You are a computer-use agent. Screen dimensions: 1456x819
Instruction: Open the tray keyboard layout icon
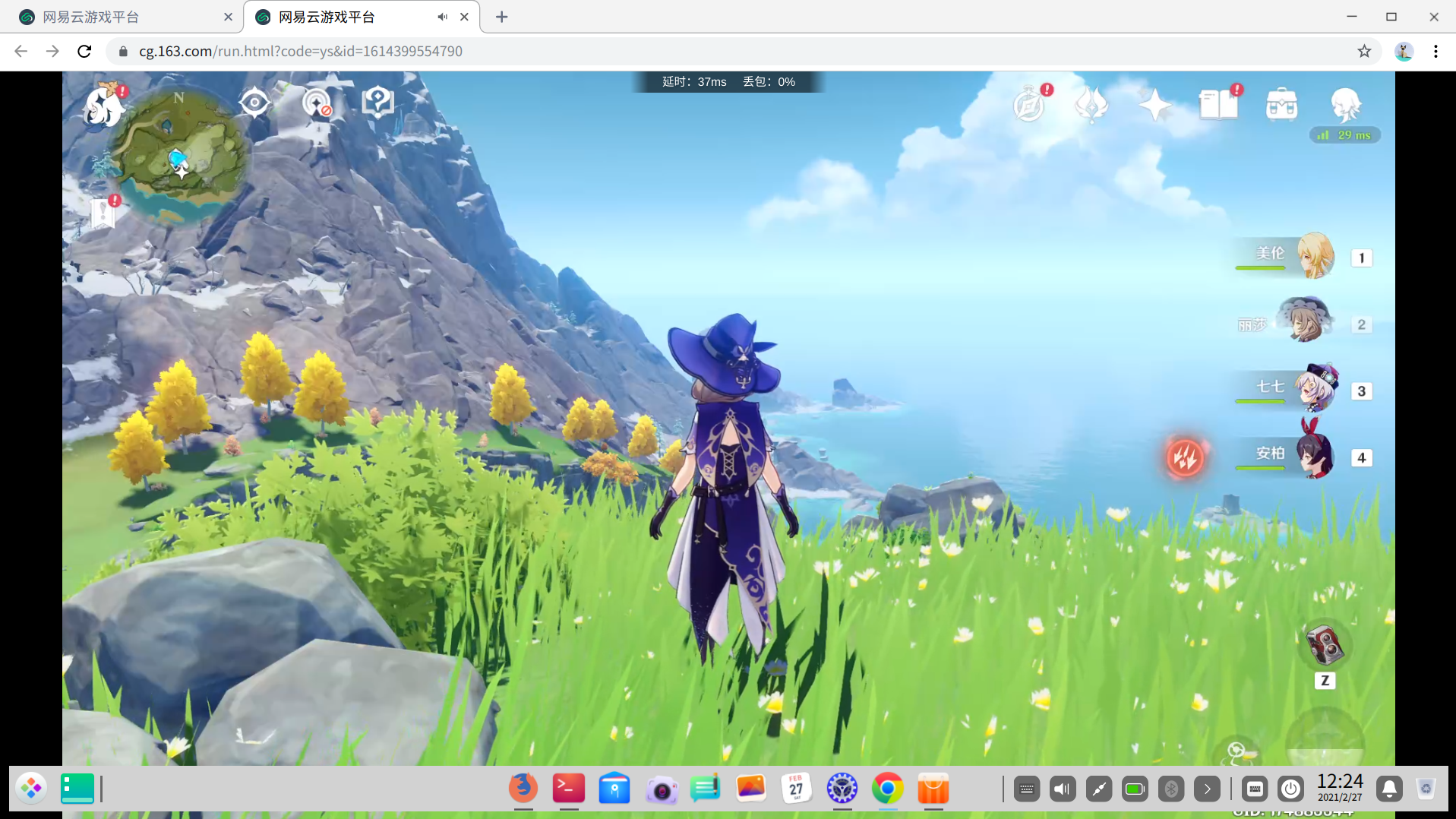(1027, 789)
